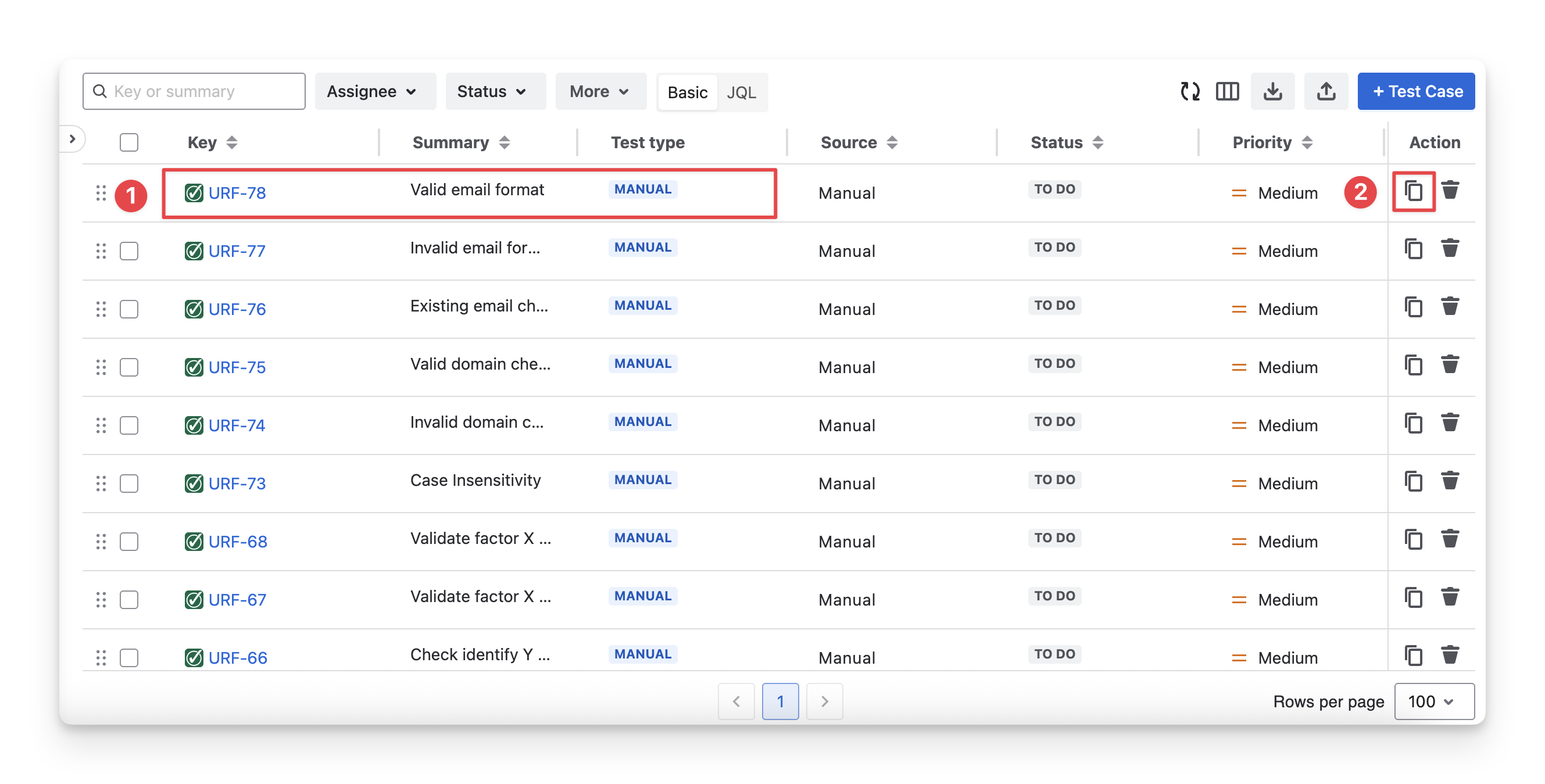The width and height of the screenshot is (1545, 784).
Task: Click the + Test Case button
Action: pos(1416,91)
